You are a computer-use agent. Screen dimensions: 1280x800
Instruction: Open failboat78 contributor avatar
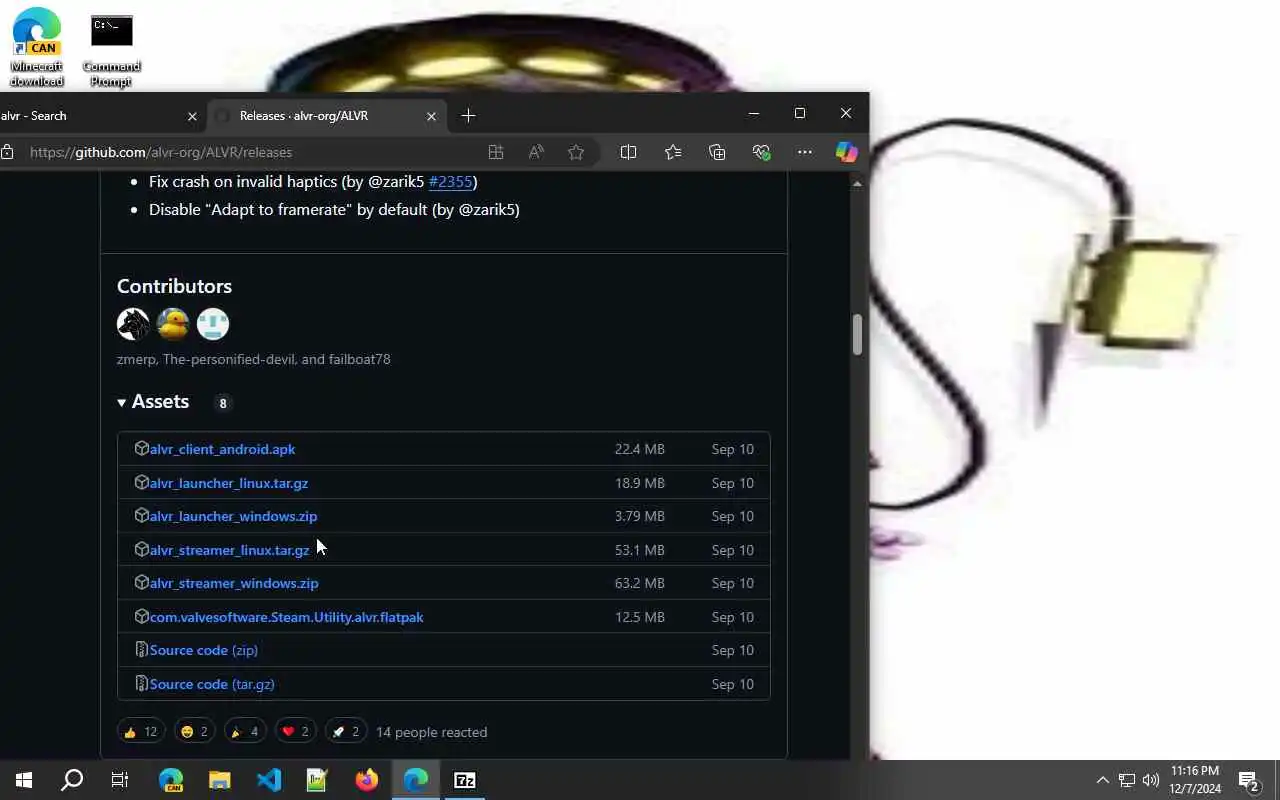tap(213, 324)
